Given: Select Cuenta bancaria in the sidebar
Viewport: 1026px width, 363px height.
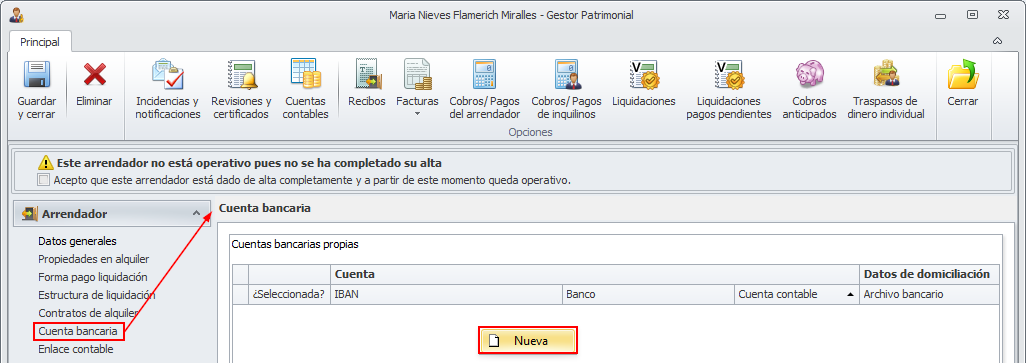Looking at the screenshot, I should tap(78, 331).
